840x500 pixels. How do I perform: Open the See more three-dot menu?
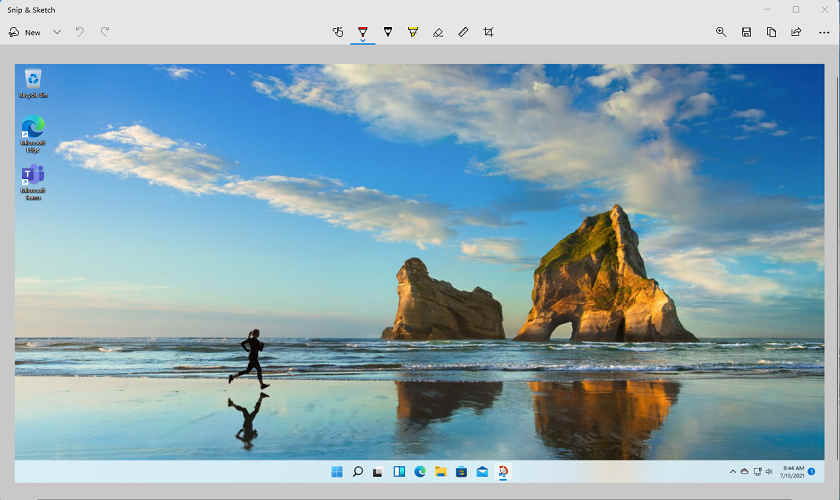[x=824, y=32]
